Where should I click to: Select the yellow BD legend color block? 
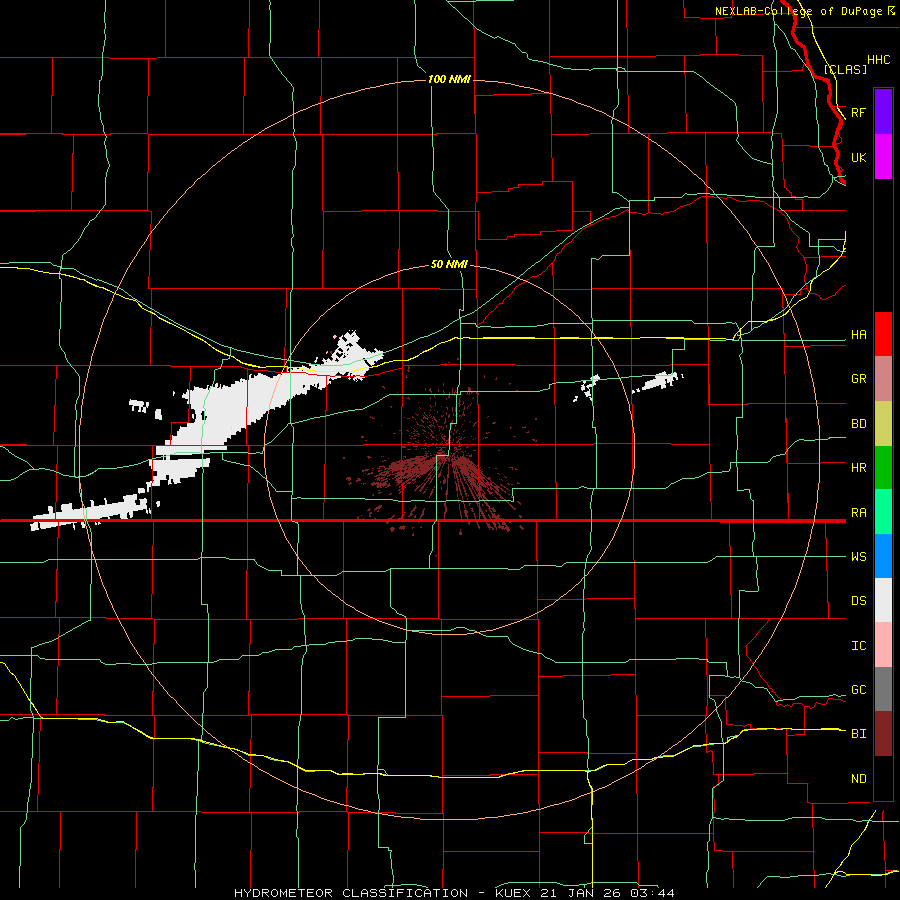click(x=883, y=424)
